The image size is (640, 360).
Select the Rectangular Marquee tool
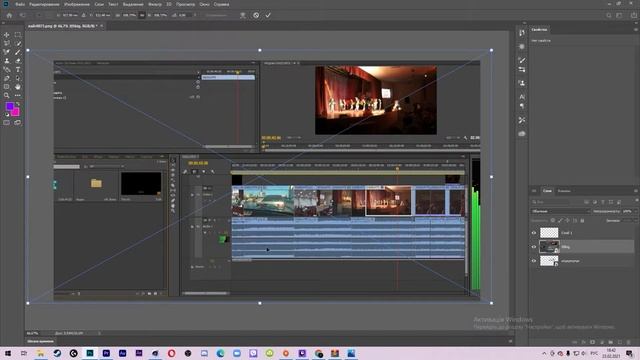click(x=18, y=35)
